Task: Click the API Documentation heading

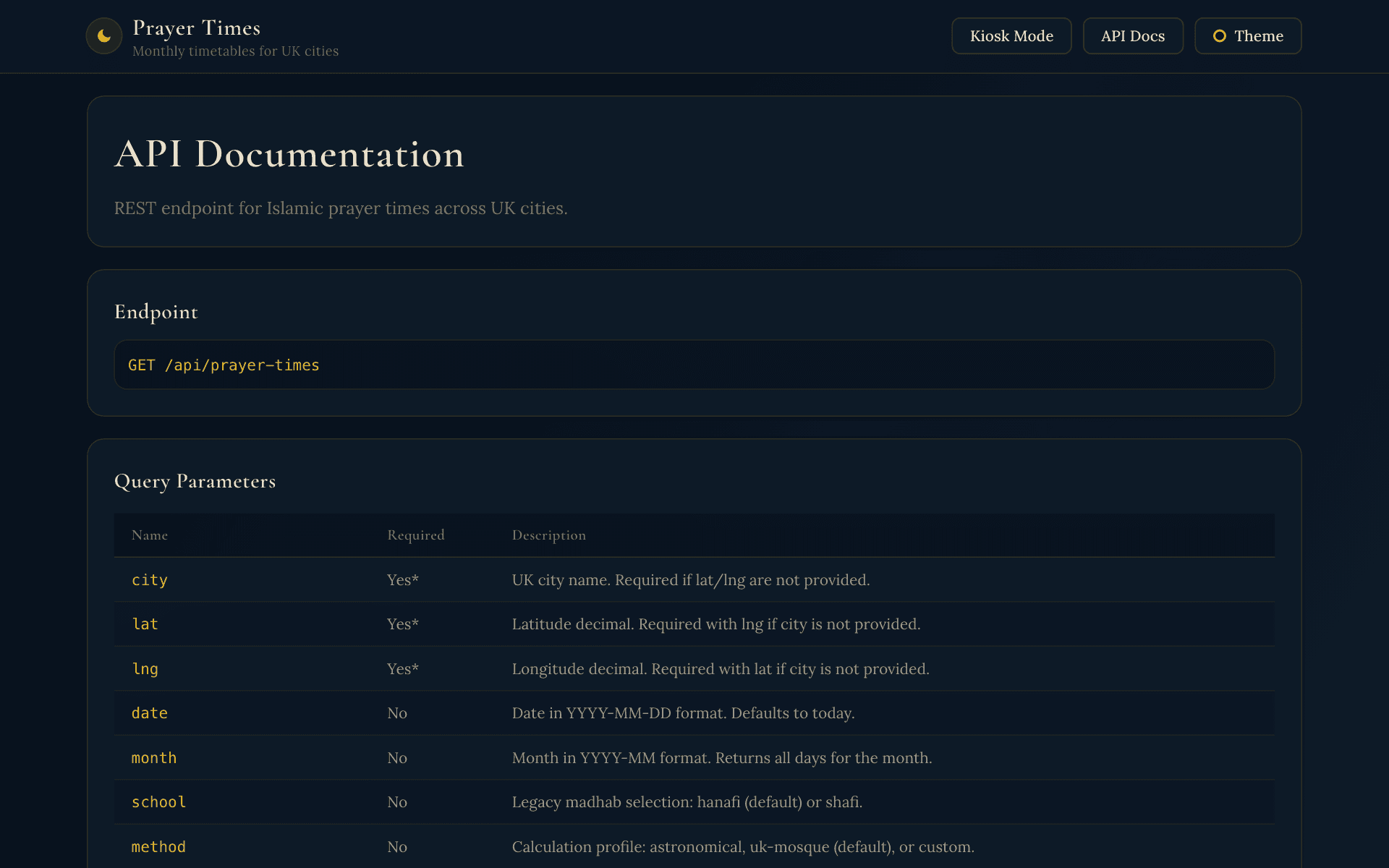Action: (x=289, y=154)
